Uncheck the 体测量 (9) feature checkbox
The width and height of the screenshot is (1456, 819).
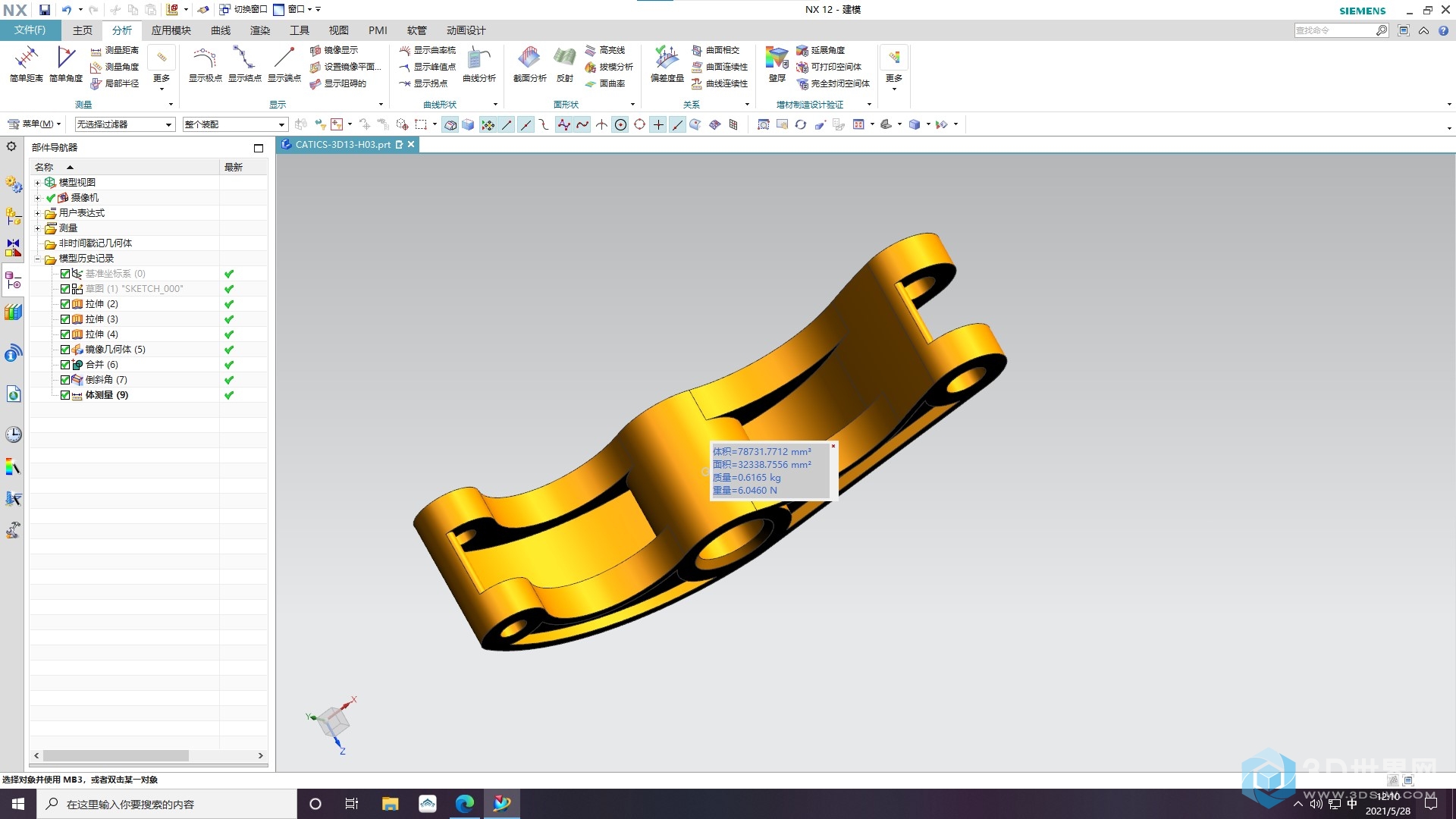(65, 395)
